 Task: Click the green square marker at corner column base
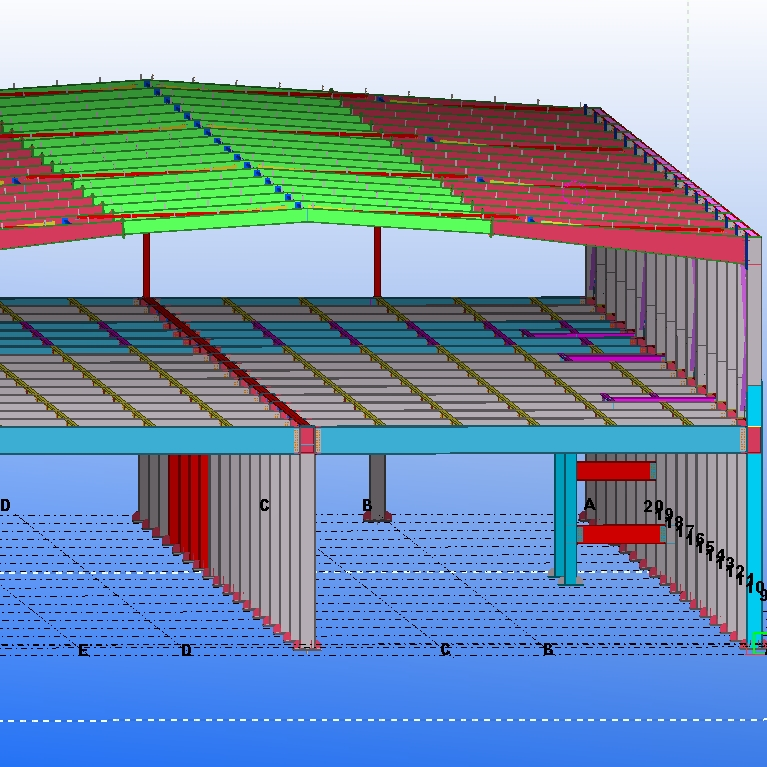(x=760, y=642)
